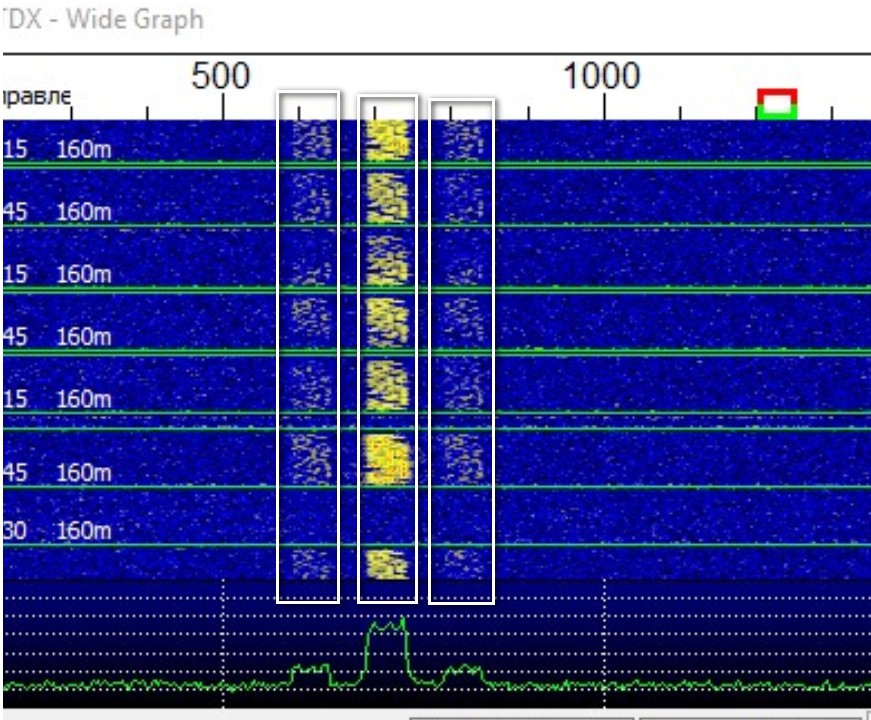Click the "30 160m" time label
871x720 pixels.
(x=59, y=530)
